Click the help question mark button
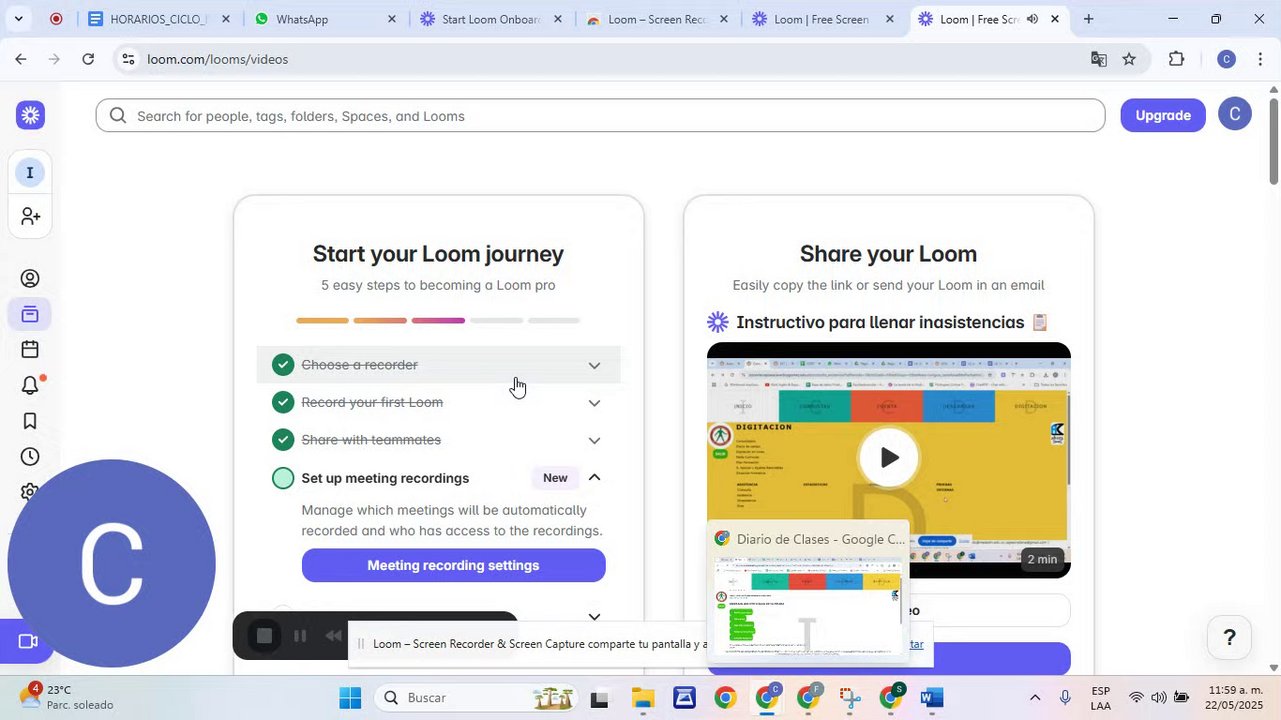The image size is (1281, 720). coord(1229,637)
